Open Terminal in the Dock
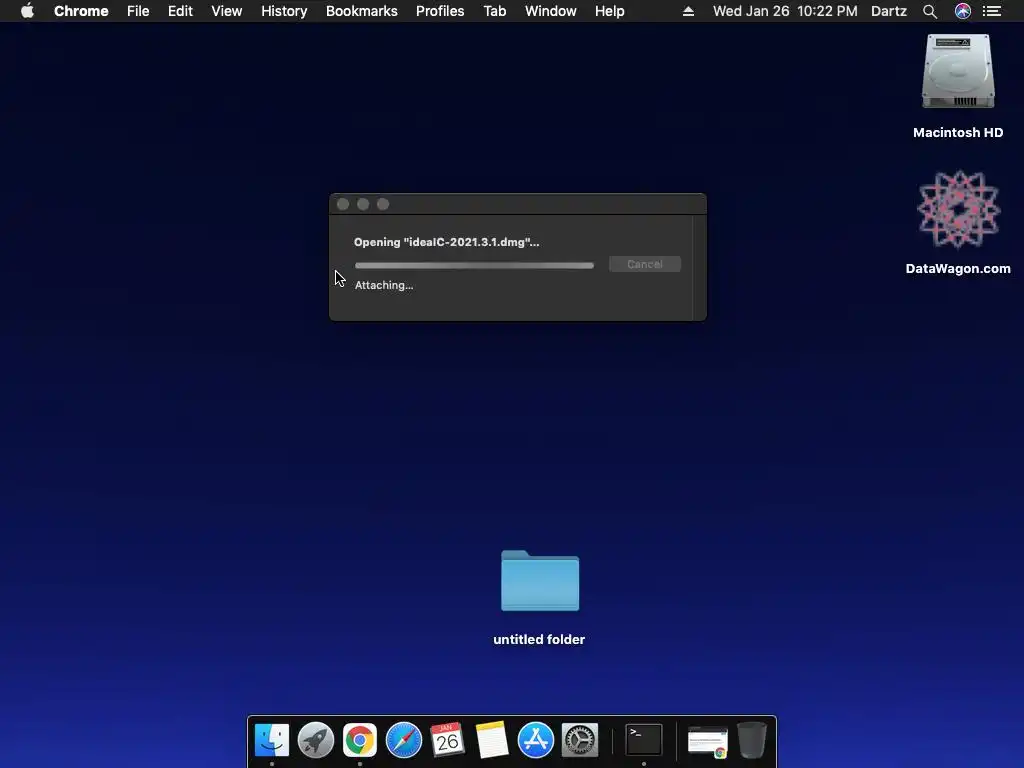 pos(644,740)
